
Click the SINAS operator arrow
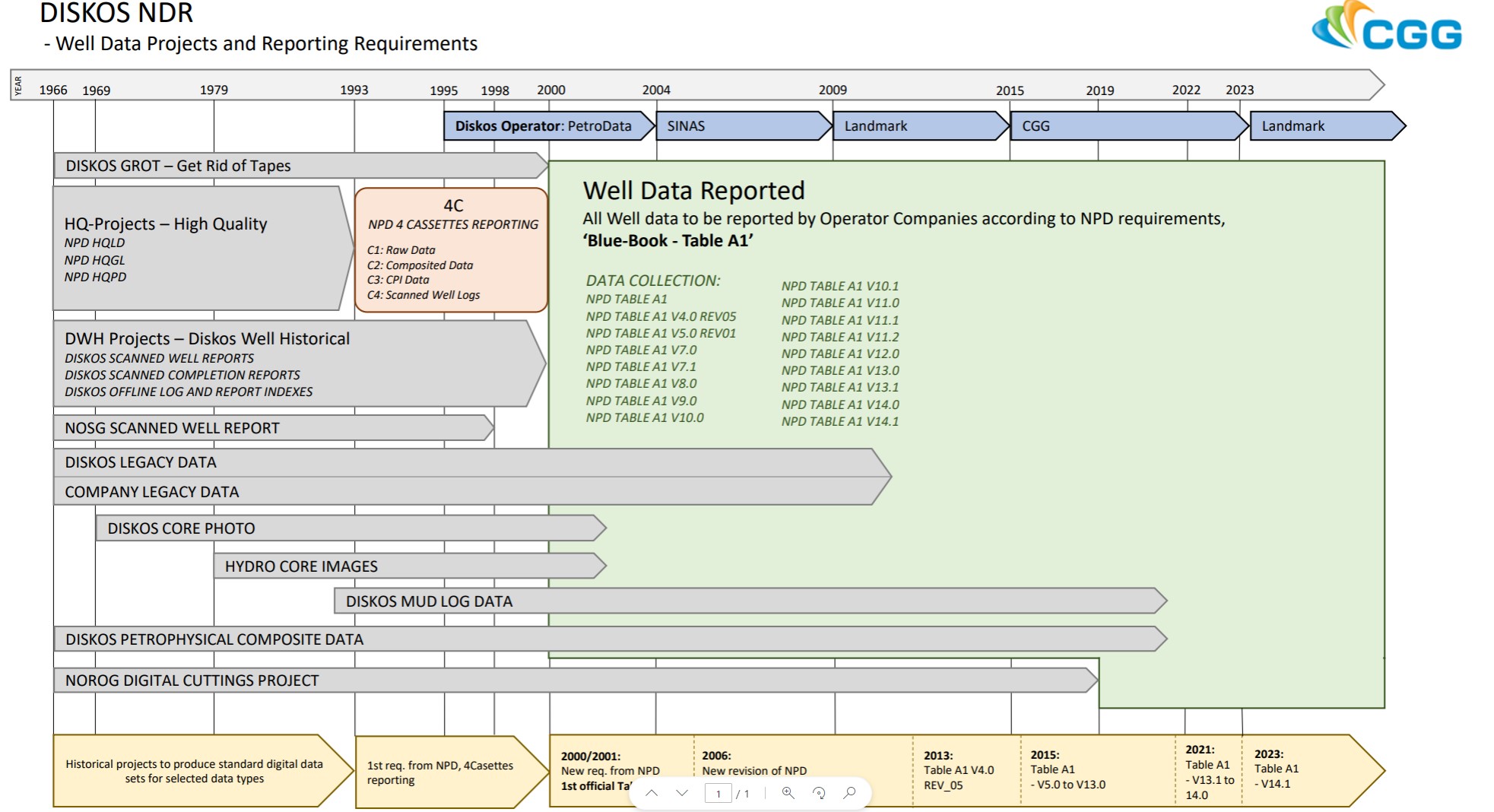pyautogui.click(x=737, y=126)
